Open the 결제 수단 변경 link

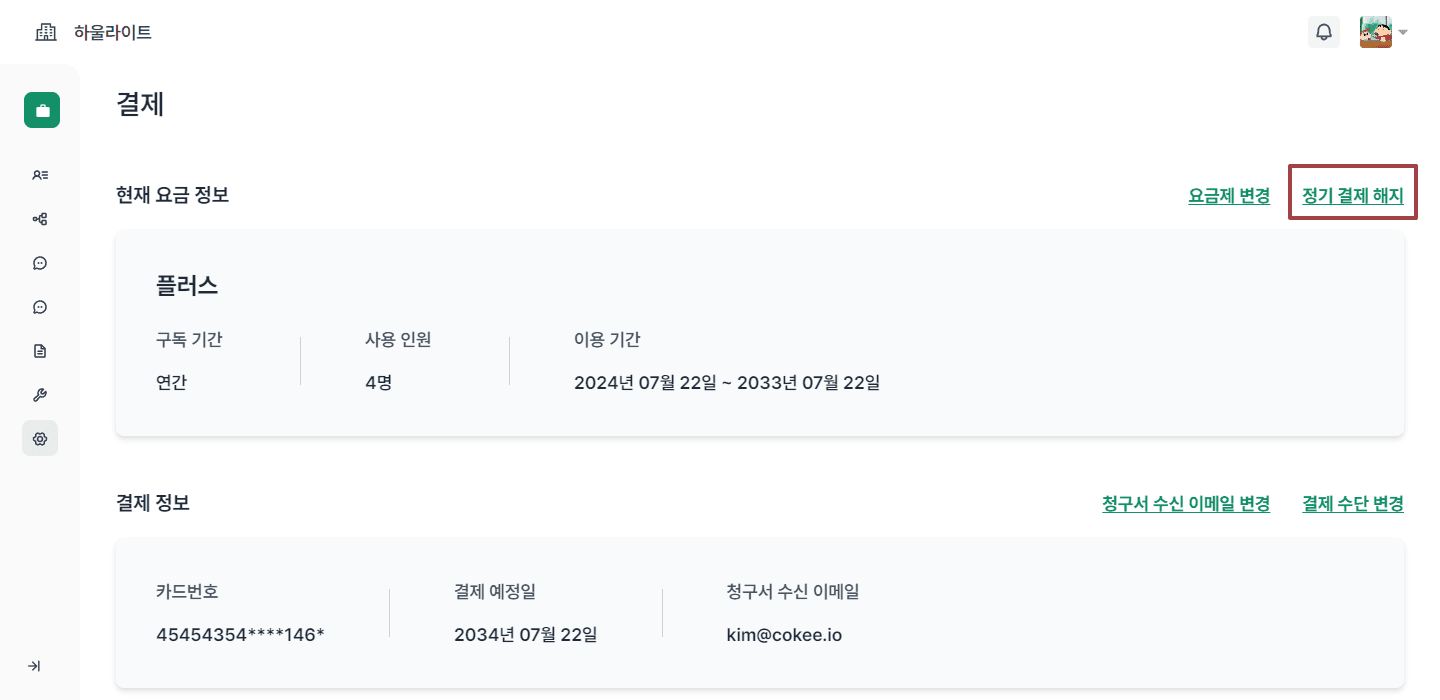click(x=1352, y=504)
